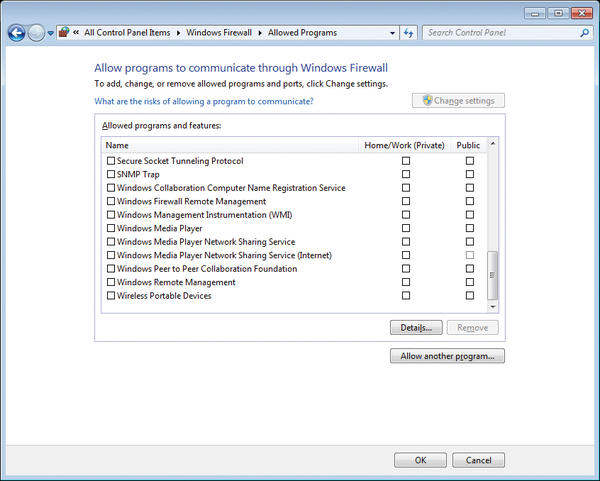The height and width of the screenshot is (481, 600).
Task: Expand the address bar history dropdown
Action: coord(392,33)
